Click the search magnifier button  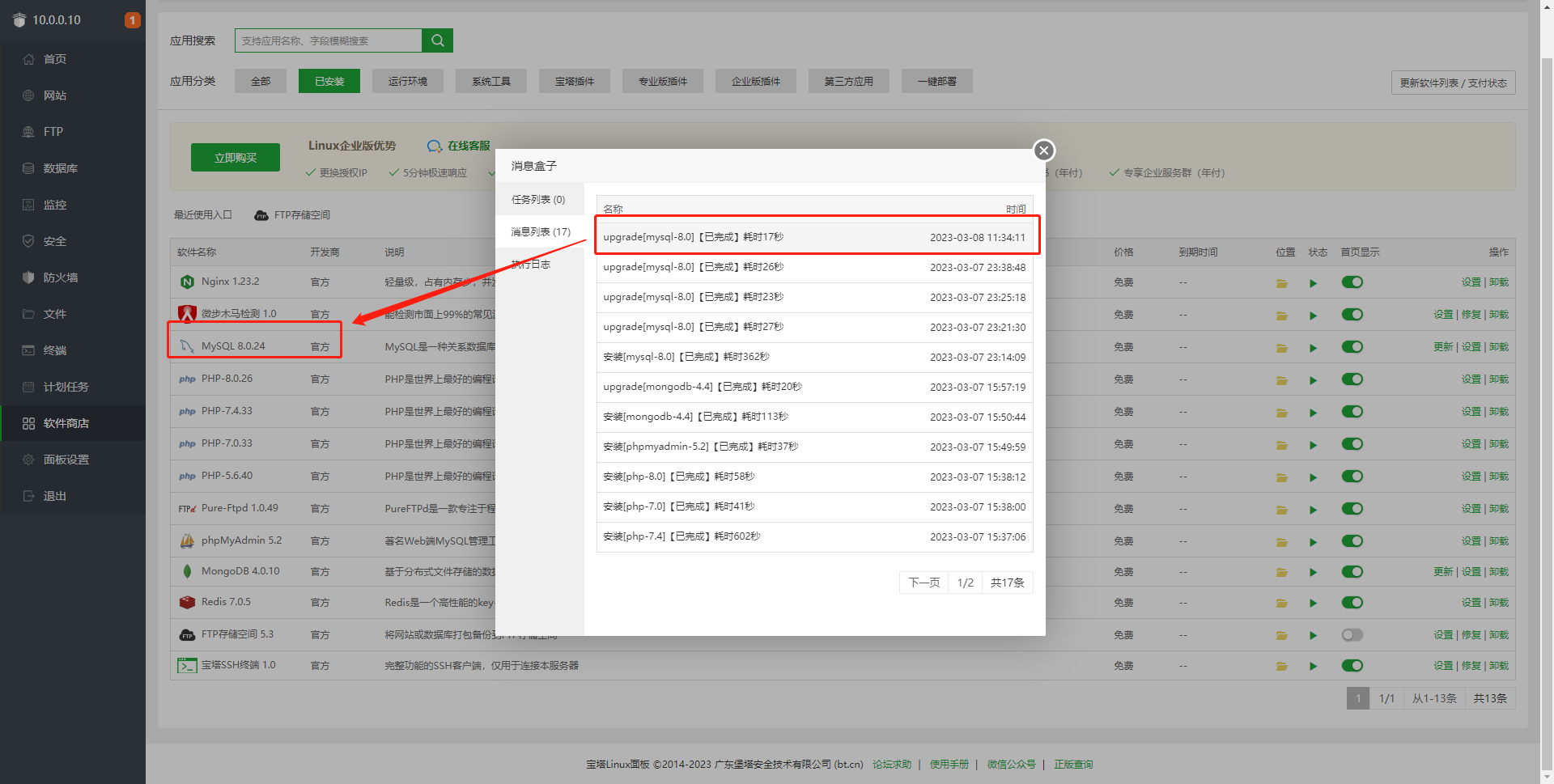coord(437,40)
